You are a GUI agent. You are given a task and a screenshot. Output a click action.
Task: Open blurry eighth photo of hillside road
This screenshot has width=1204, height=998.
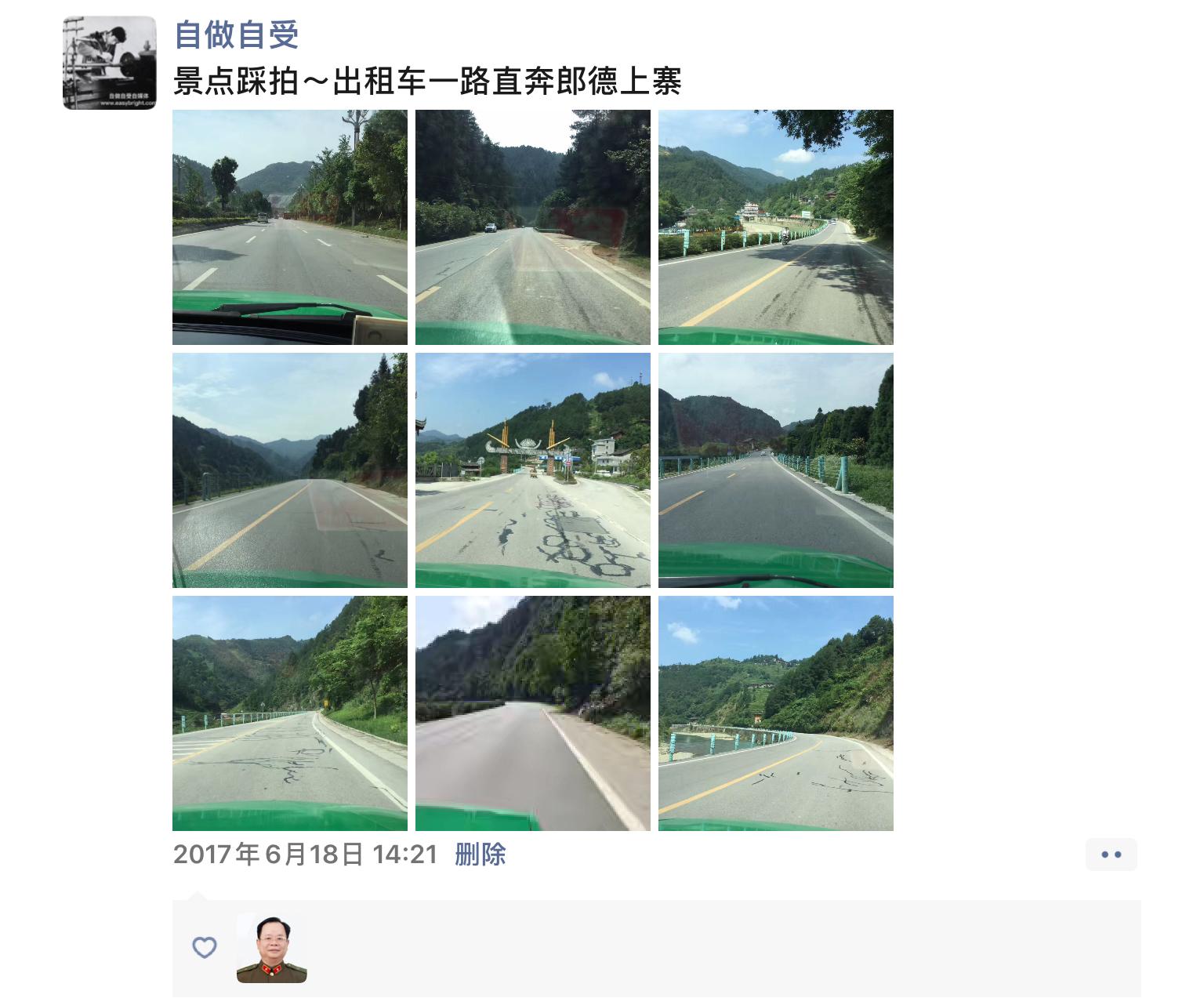(533, 713)
